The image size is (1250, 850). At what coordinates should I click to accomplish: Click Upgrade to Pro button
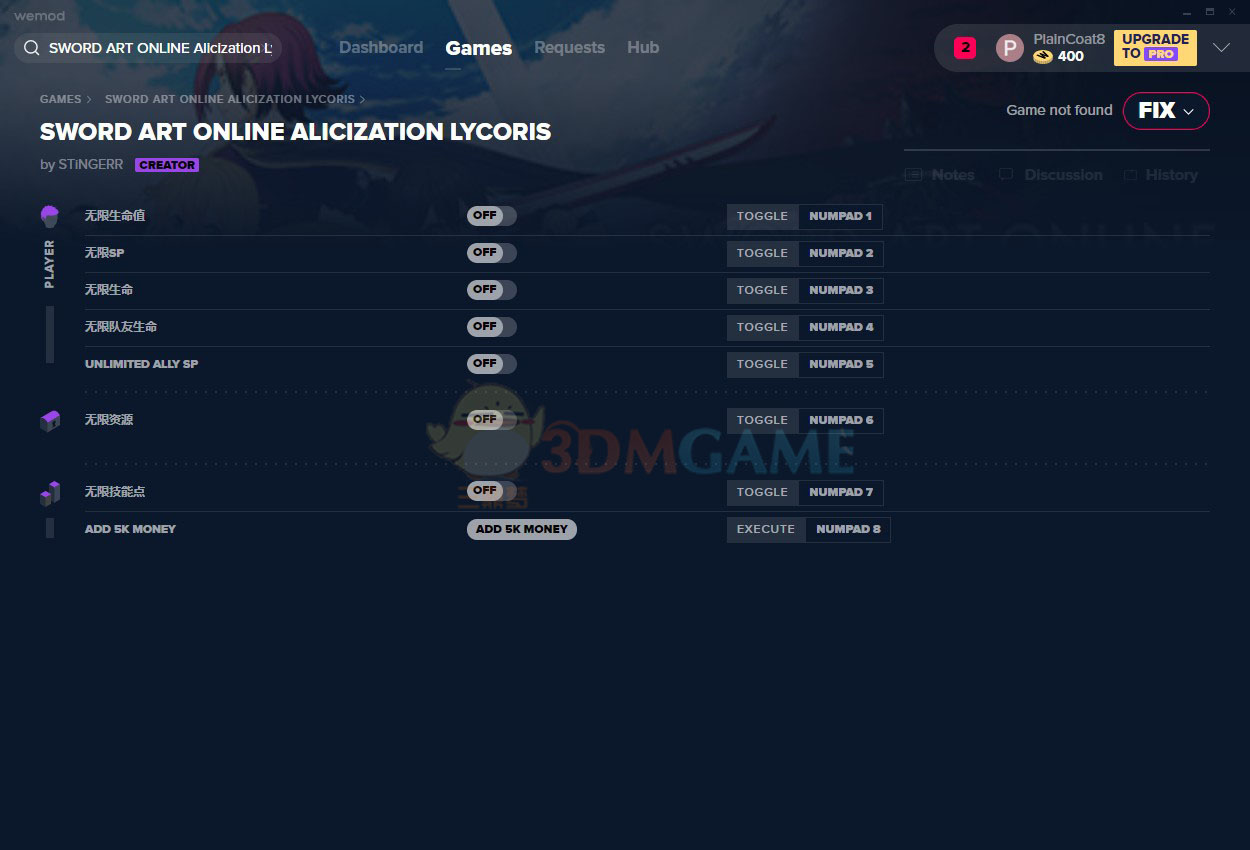[x=1155, y=47]
